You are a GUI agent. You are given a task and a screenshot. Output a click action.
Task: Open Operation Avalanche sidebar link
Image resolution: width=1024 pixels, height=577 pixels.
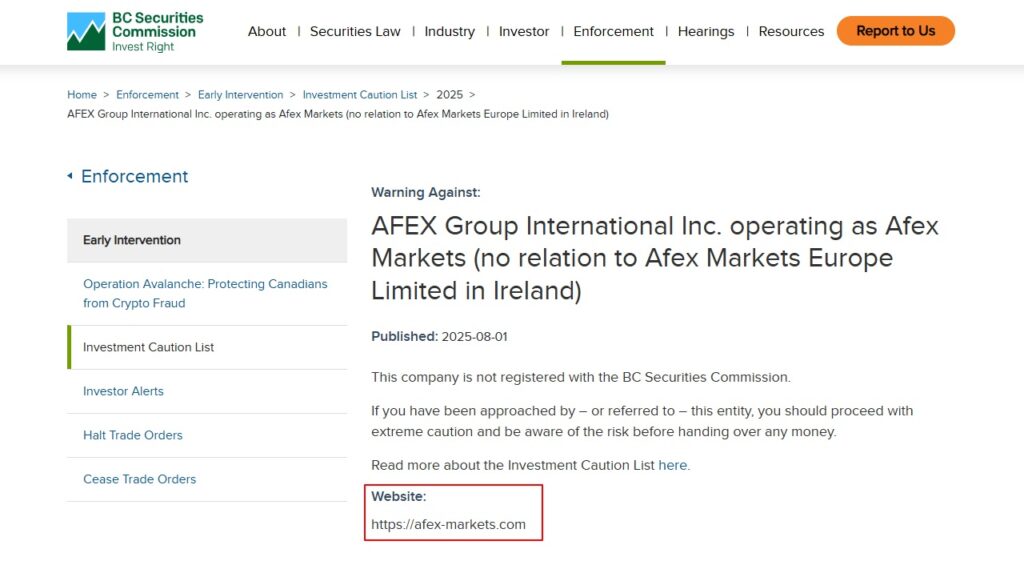click(205, 293)
